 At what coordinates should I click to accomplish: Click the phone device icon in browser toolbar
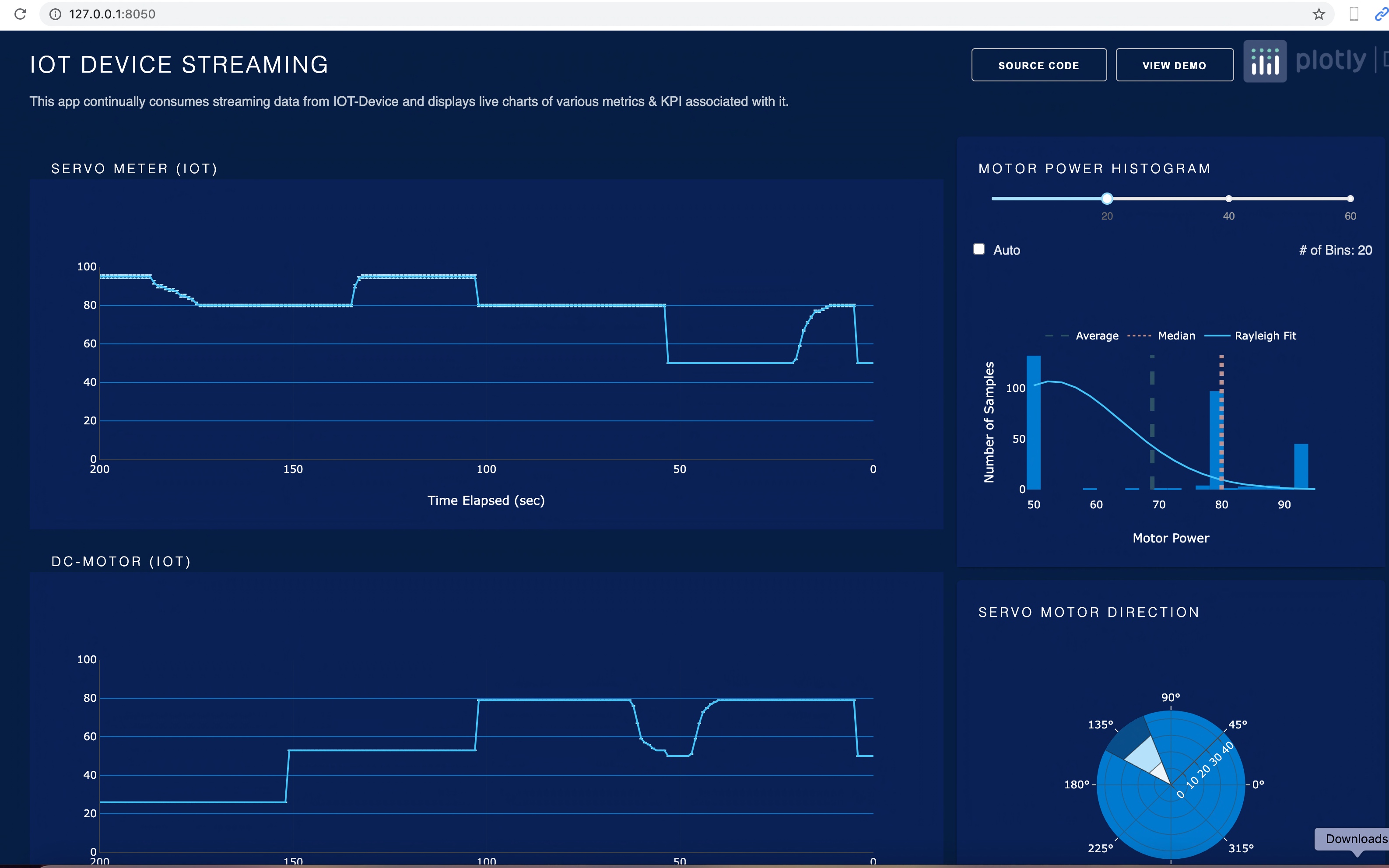(1354, 14)
